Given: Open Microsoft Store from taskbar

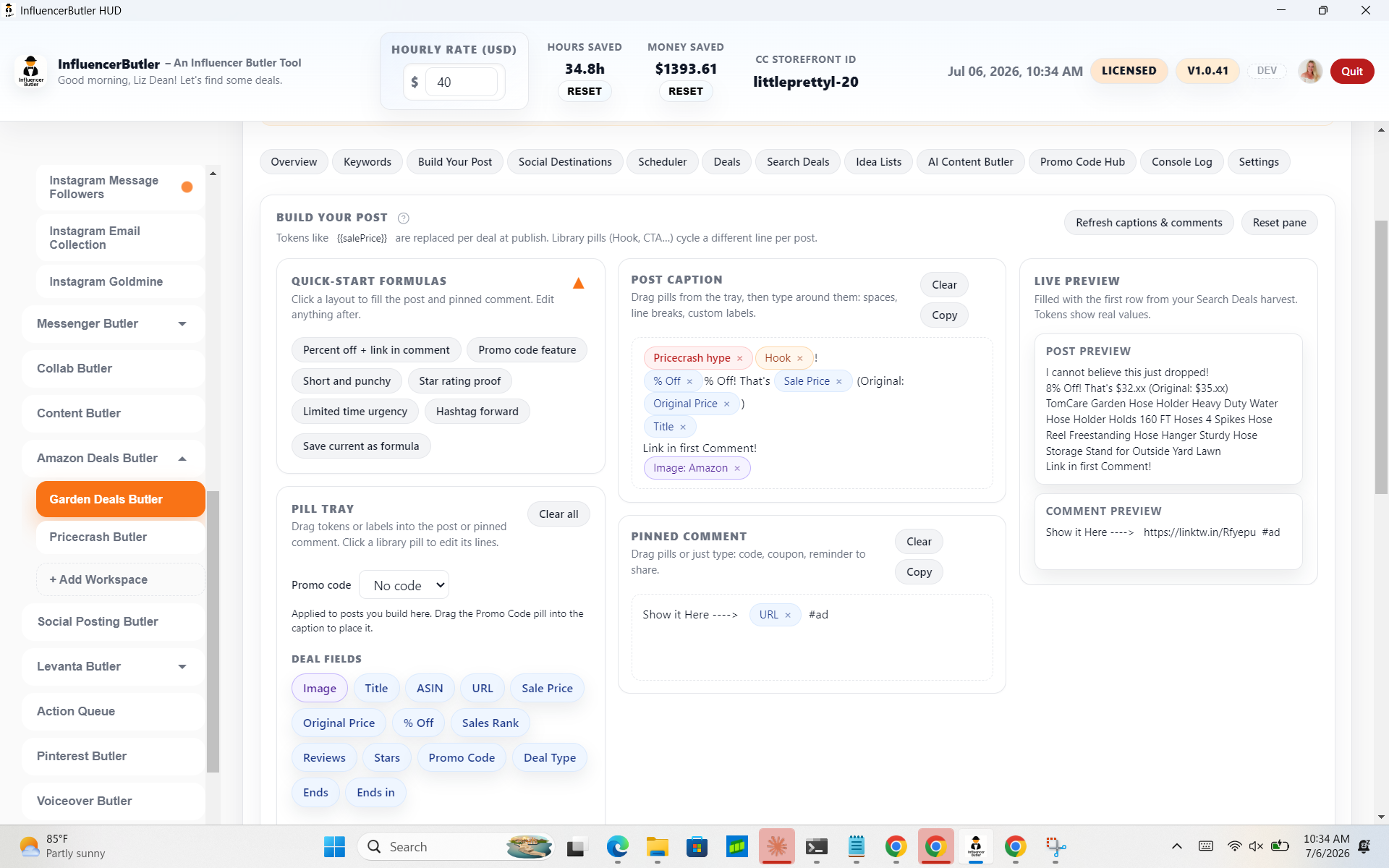Looking at the screenshot, I should (697, 846).
